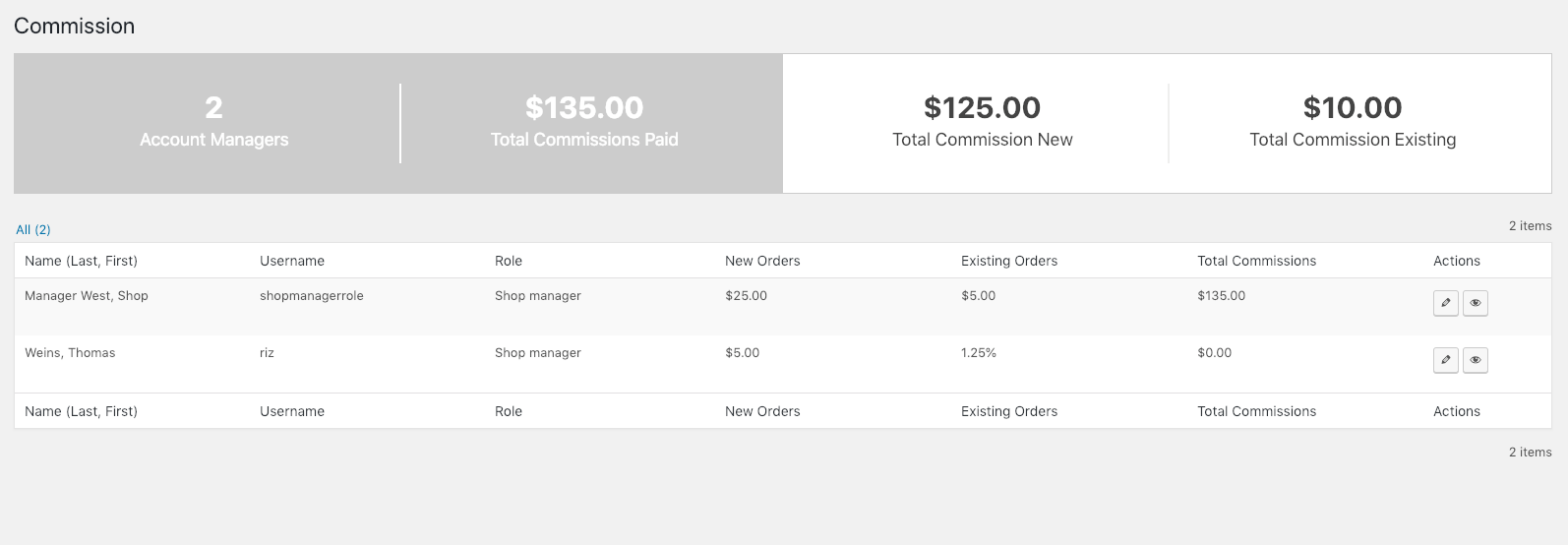Viewport: 1568px width, 545px height.
Task: Select the Manager West, Shop name cell
Action: [x=87, y=295]
